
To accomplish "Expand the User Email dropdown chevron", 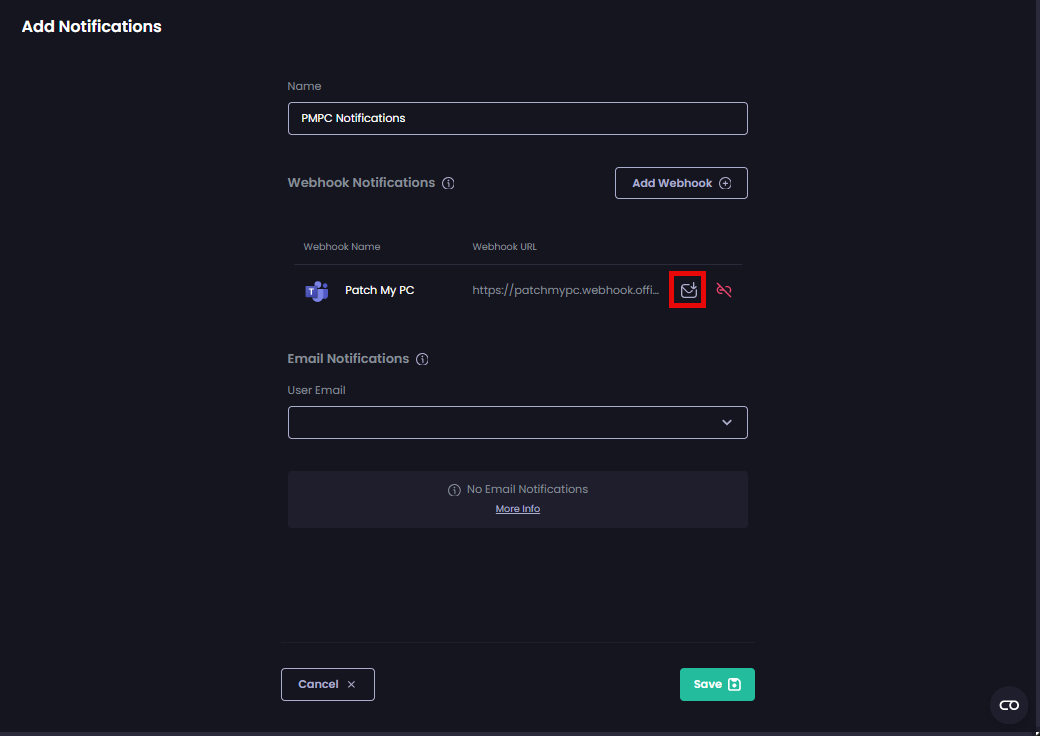I will (727, 423).
